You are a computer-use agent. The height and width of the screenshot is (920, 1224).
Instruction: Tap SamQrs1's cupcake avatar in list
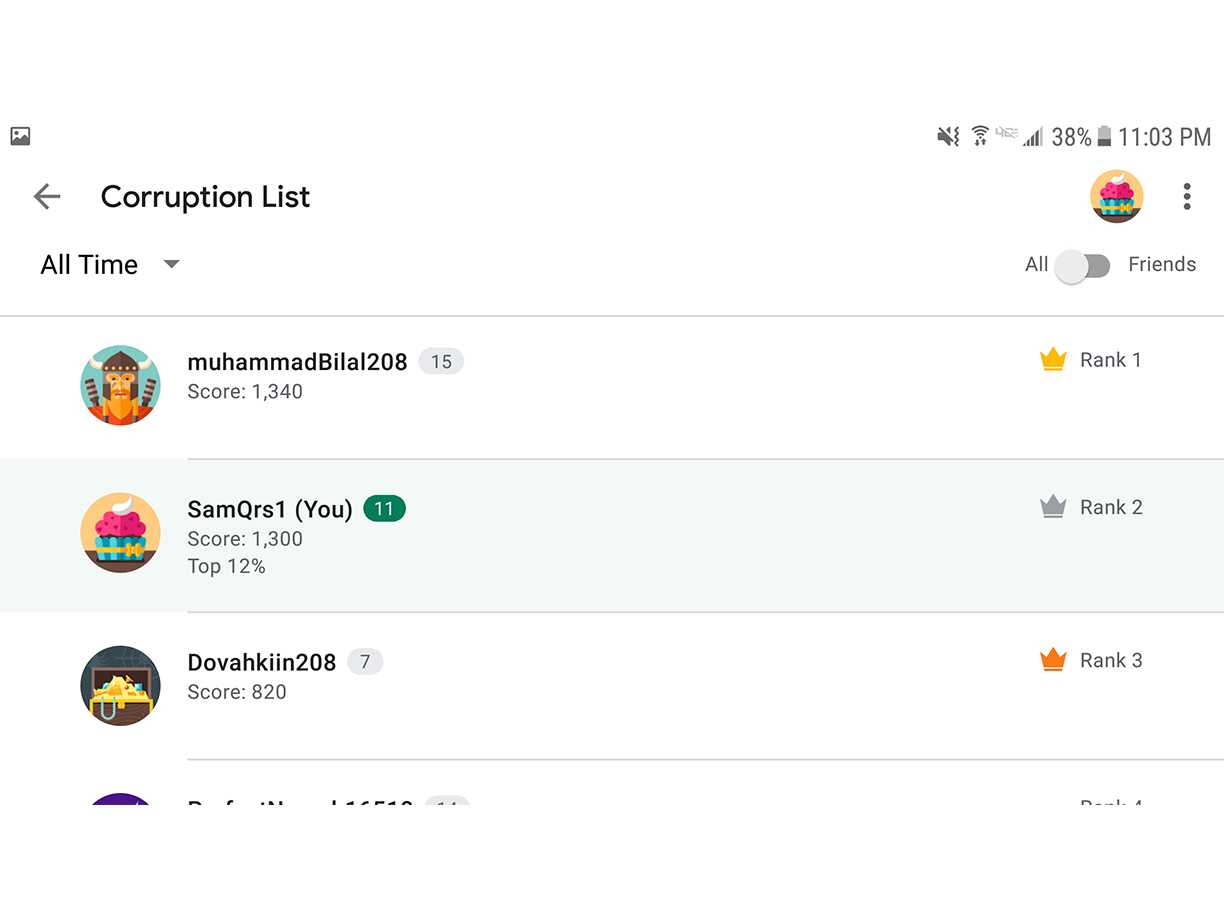120,533
